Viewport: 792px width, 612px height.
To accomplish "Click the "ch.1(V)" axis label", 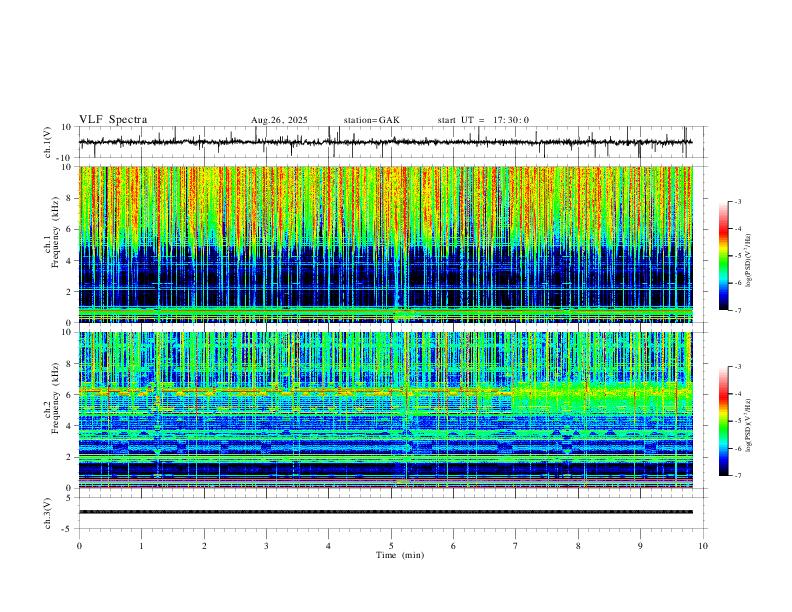I will pyautogui.click(x=48, y=142).
